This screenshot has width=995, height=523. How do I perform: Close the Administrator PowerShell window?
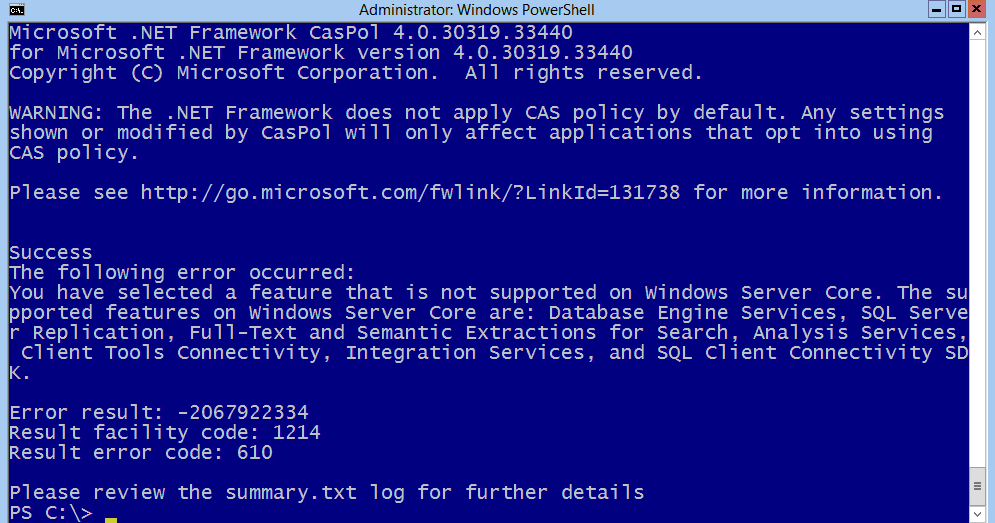977,9
